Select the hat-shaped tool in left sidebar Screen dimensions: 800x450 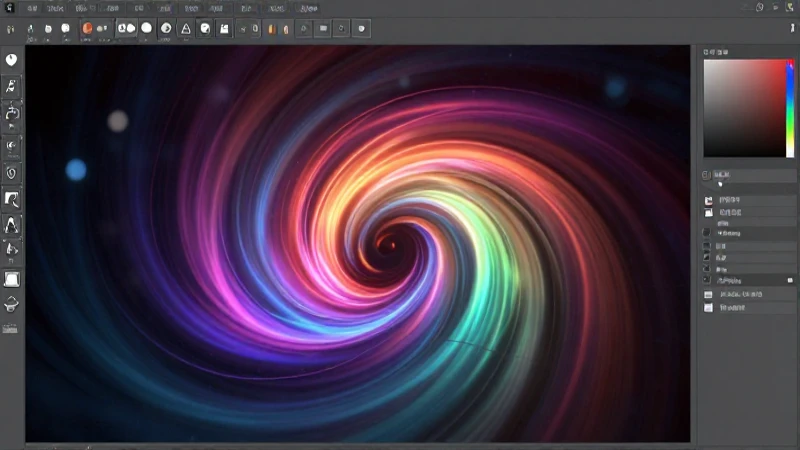[x=11, y=305]
